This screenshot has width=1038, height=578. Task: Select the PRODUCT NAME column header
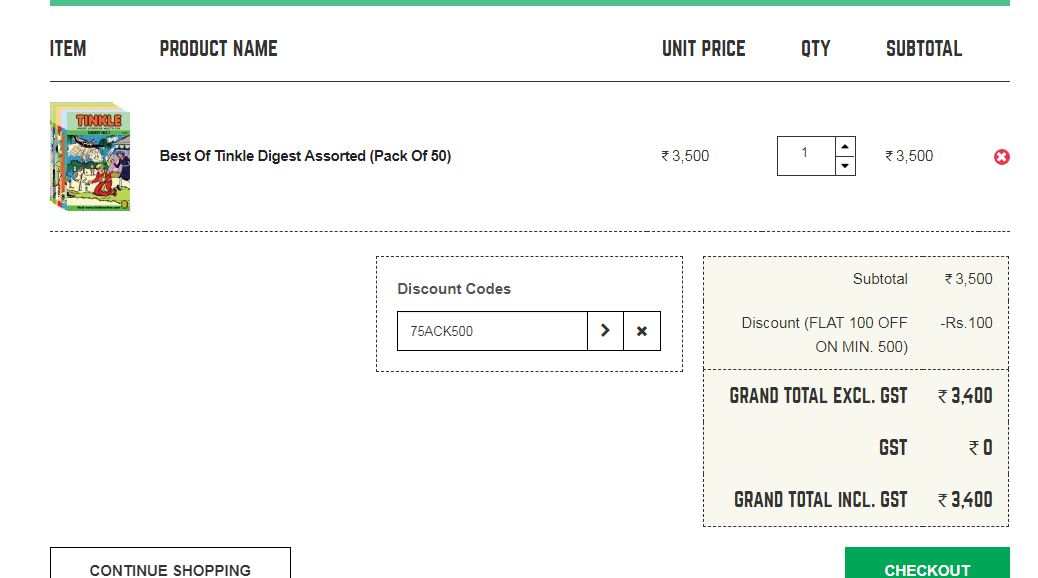[x=218, y=48]
